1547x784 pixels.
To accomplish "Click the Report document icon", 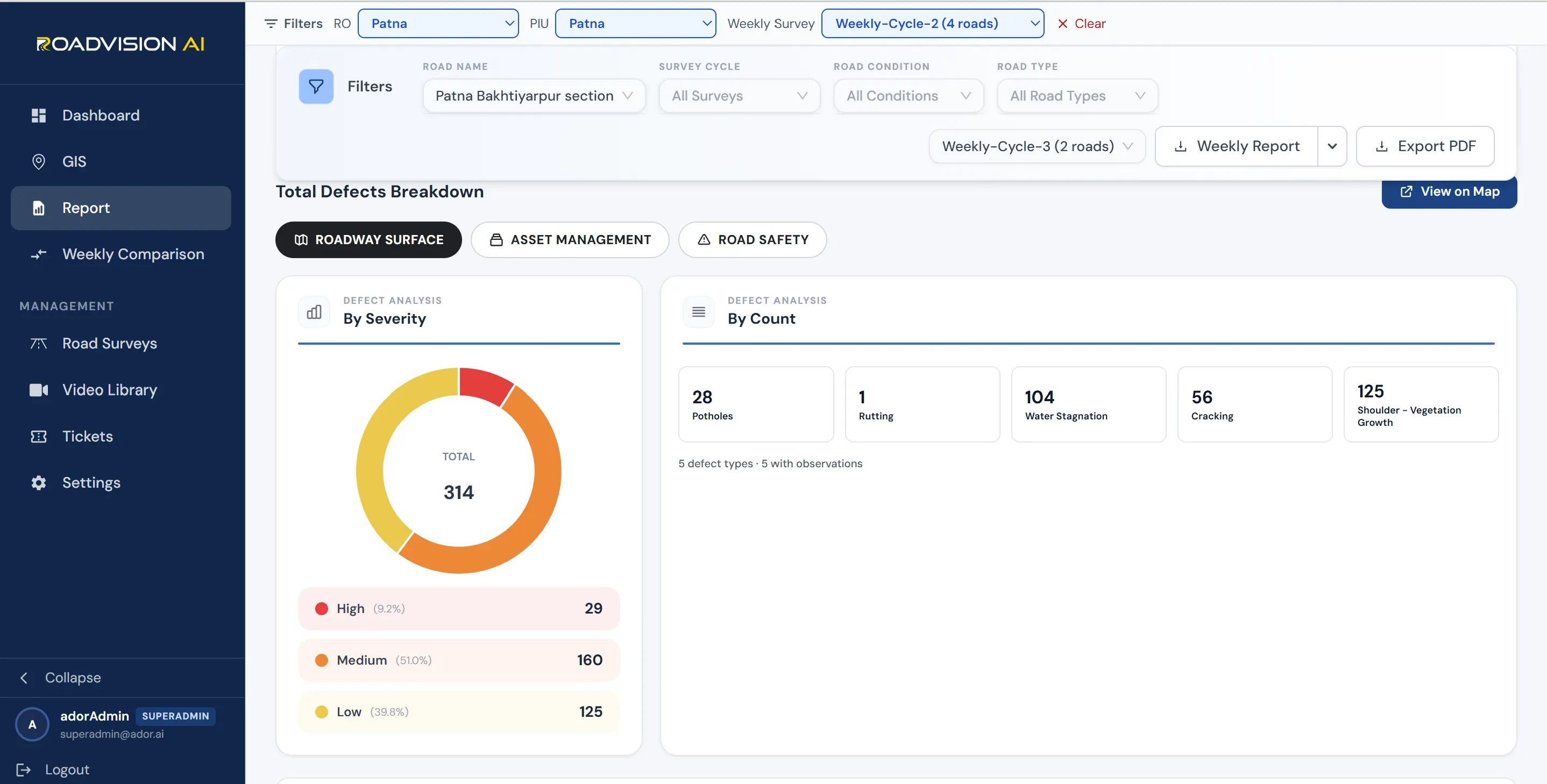I will [38, 208].
